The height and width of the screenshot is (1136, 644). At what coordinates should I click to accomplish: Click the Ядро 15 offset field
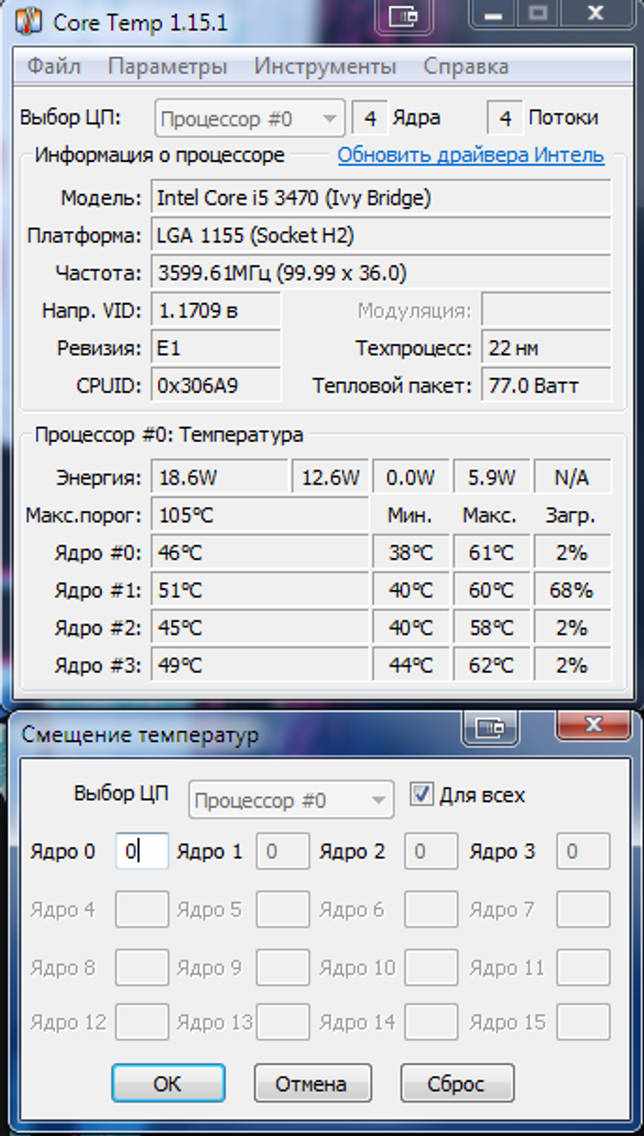[583, 1022]
